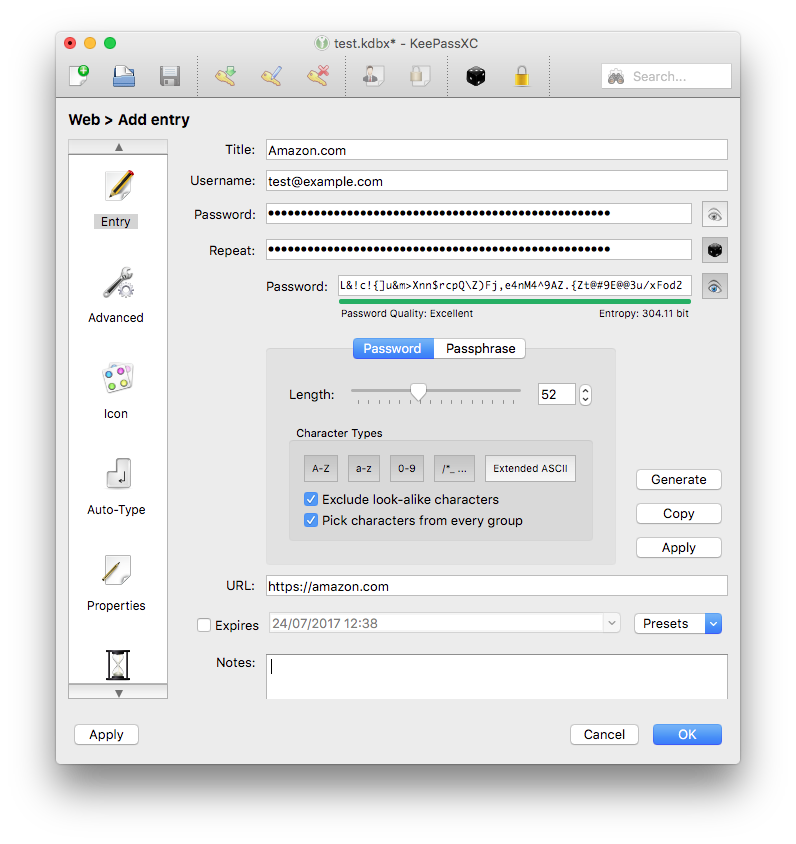
Task: Click the Entropy: 304.11 bit text
Action: click(x=644, y=314)
